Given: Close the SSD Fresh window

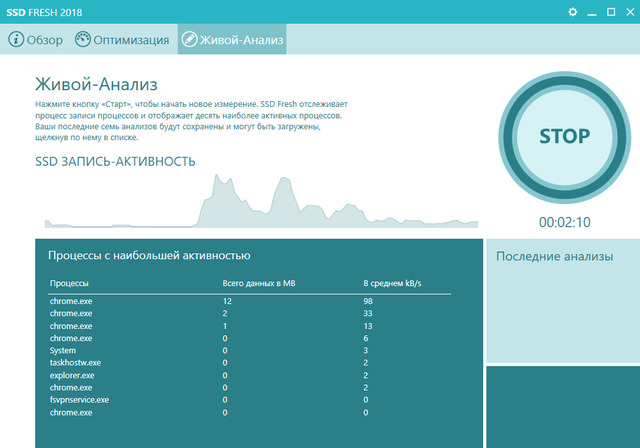Looking at the screenshot, I should pos(626,11).
